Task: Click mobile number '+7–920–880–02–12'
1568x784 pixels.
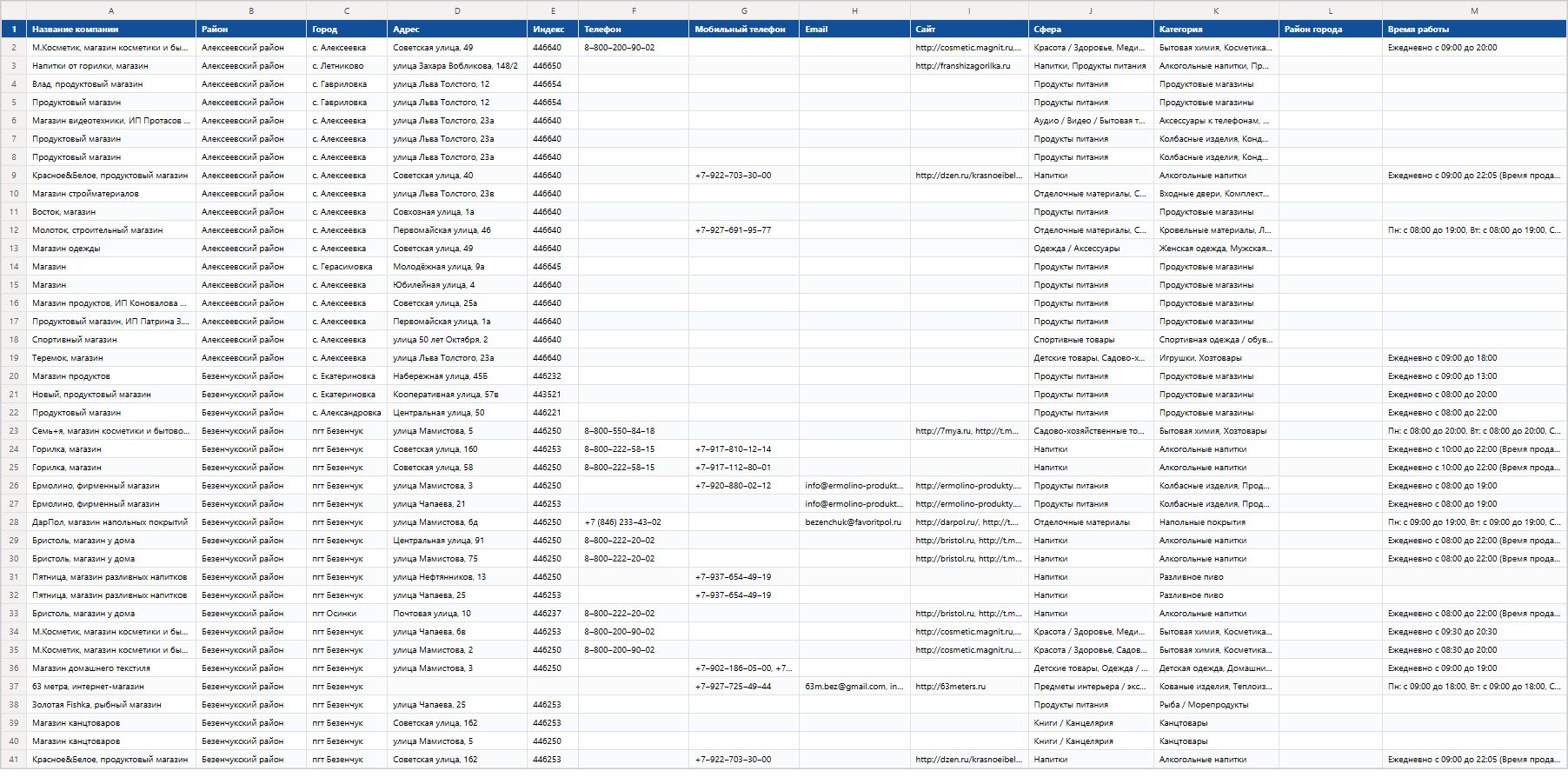Action: pyautogui.click(x=744, y=486)
